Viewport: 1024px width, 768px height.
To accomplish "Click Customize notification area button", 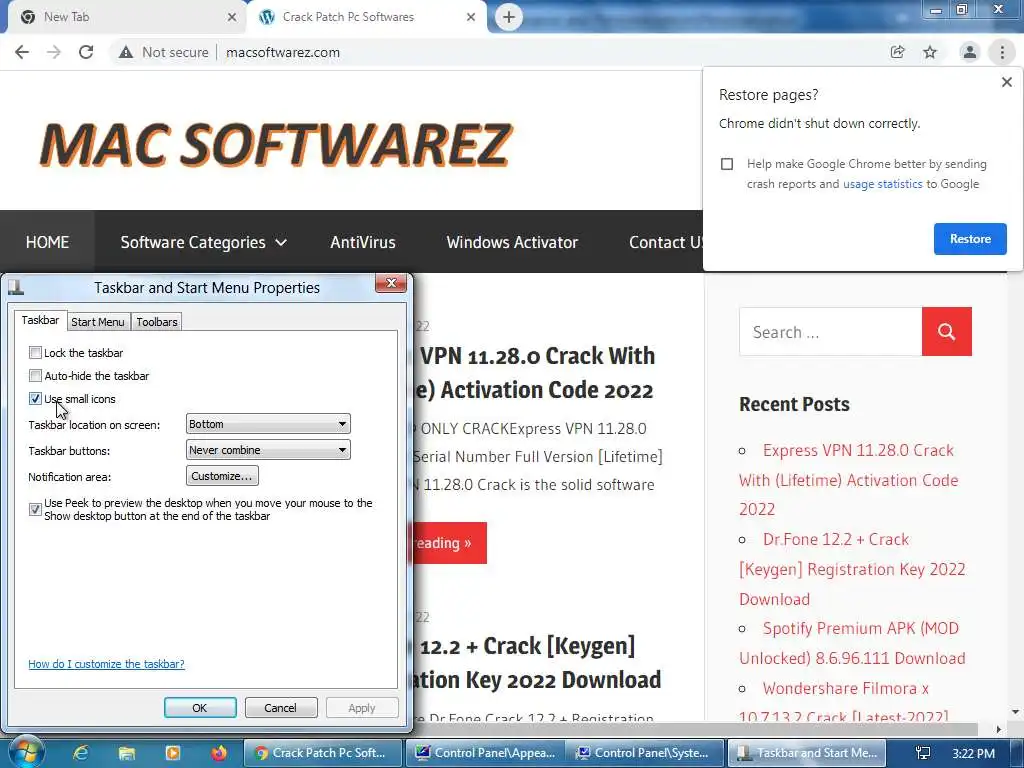I will [x=222, y=476].
